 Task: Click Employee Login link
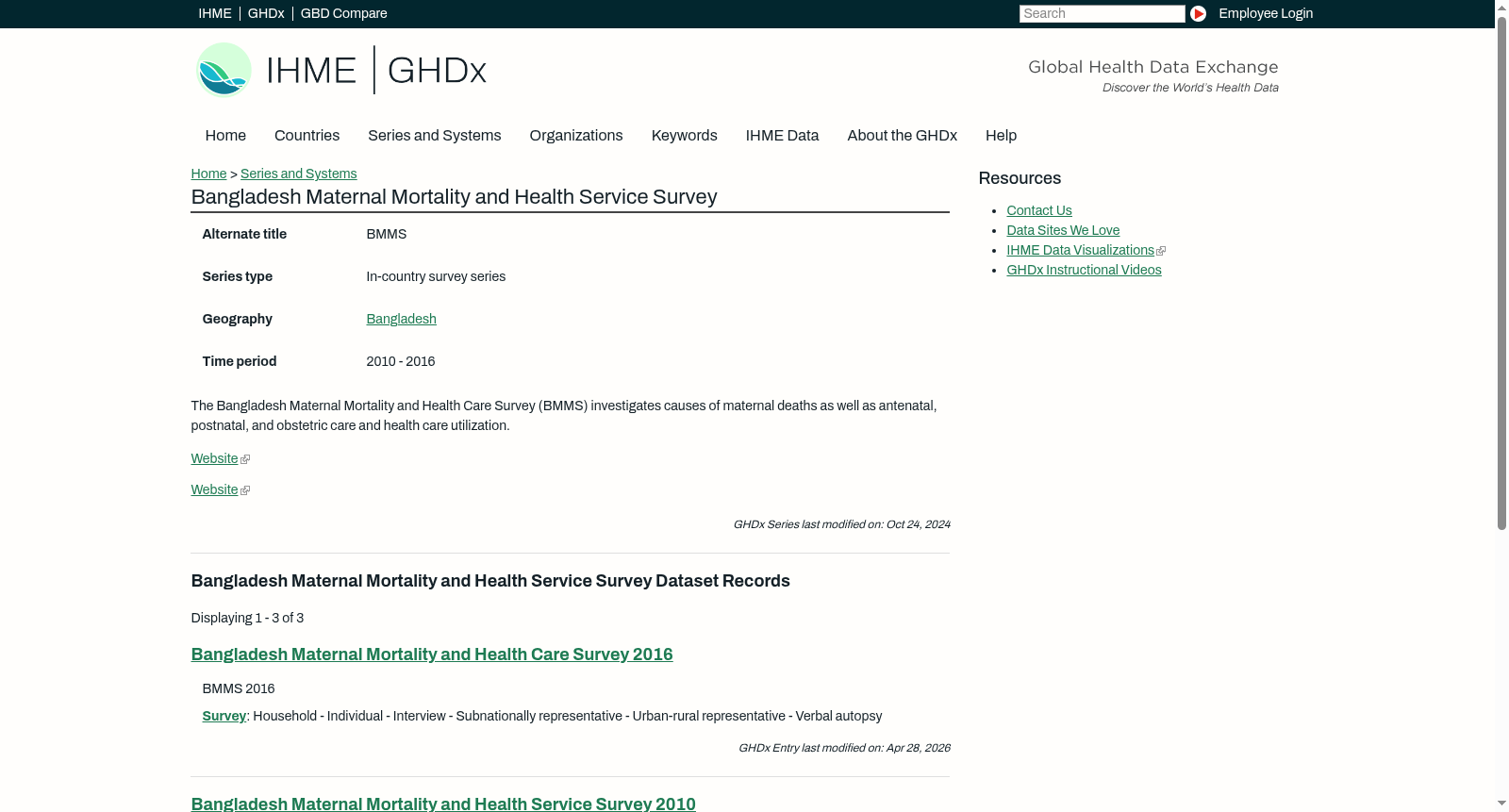(x=1266, y=13)
